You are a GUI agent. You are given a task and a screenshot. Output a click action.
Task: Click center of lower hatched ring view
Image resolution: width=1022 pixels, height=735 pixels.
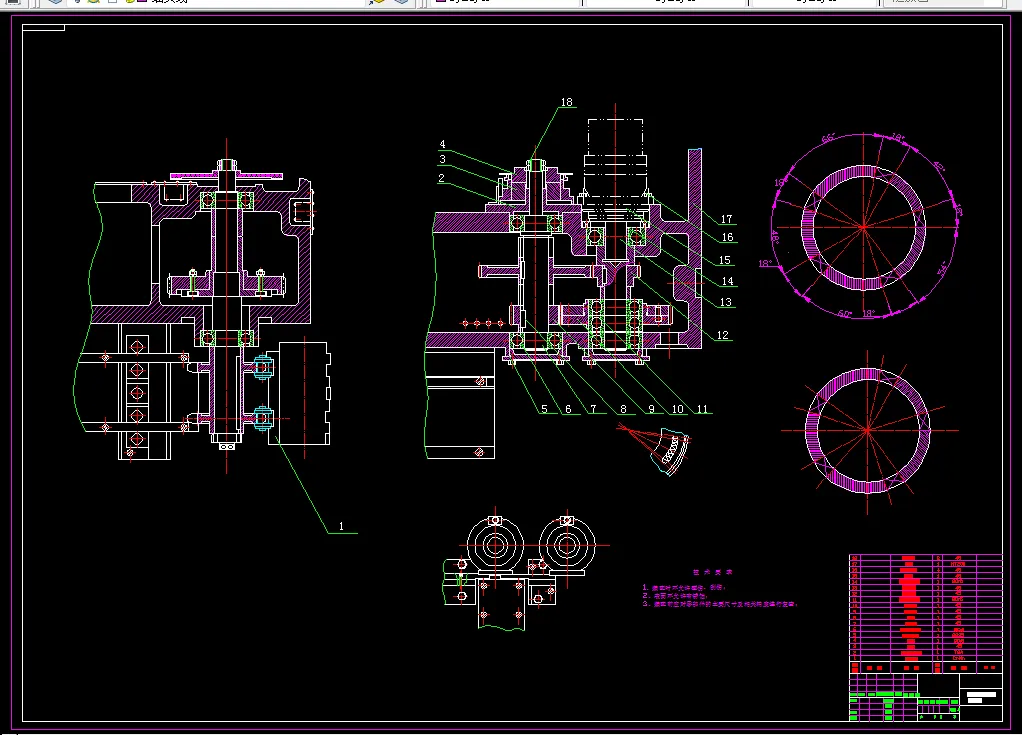(868, 430)
